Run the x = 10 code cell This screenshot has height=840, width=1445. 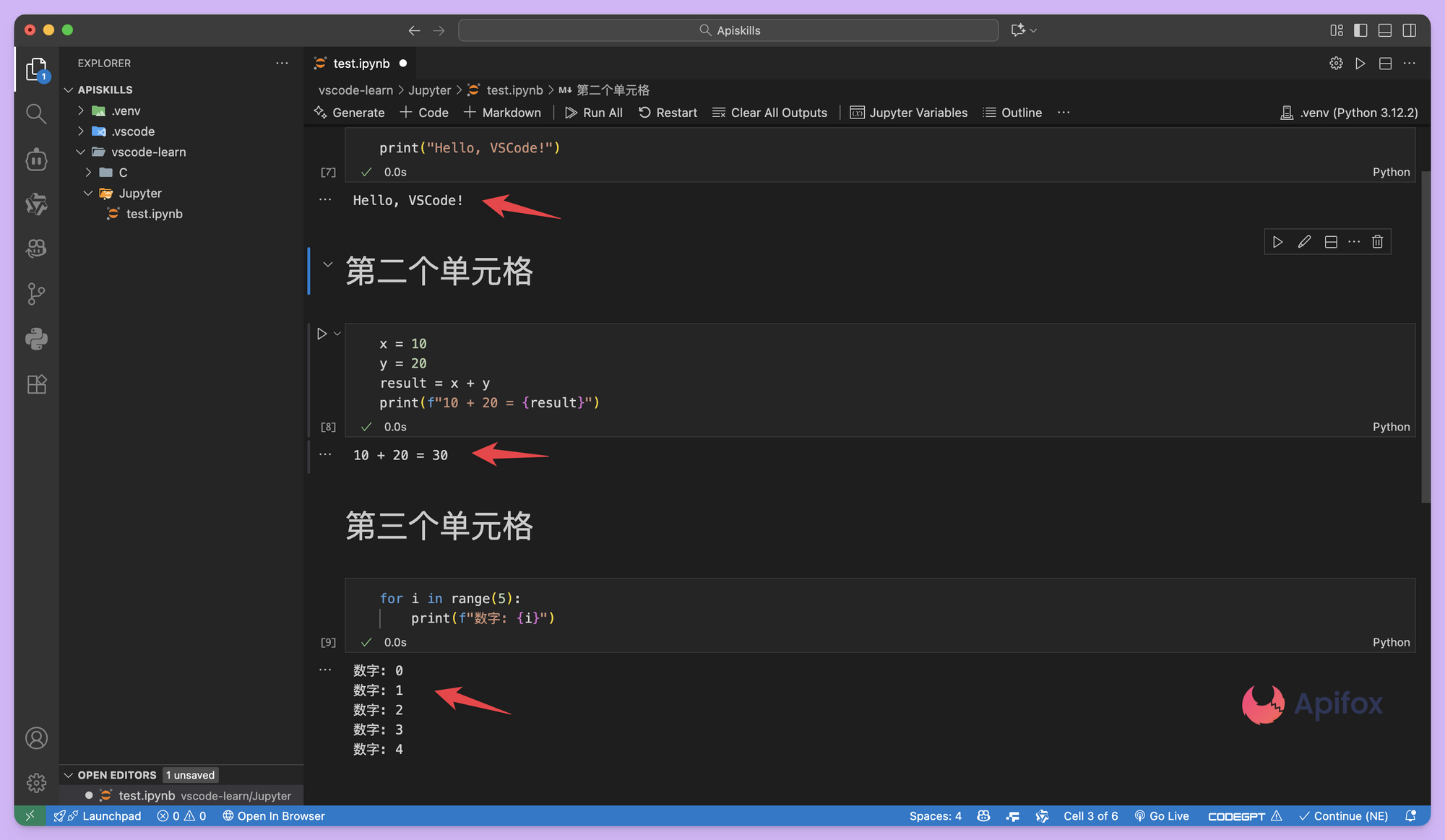[322, 334]
